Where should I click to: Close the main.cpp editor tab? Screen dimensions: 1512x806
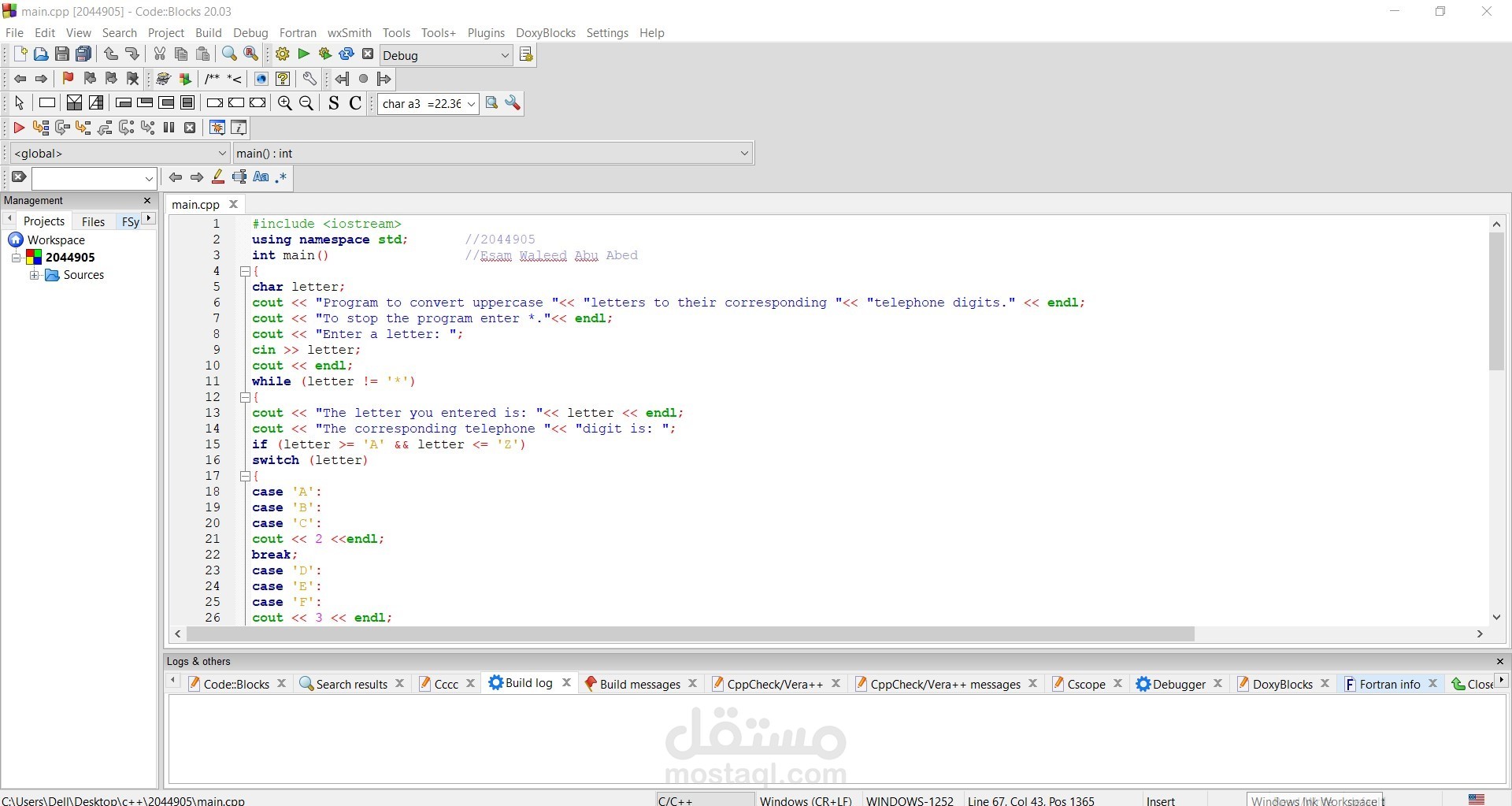[233, 204]
